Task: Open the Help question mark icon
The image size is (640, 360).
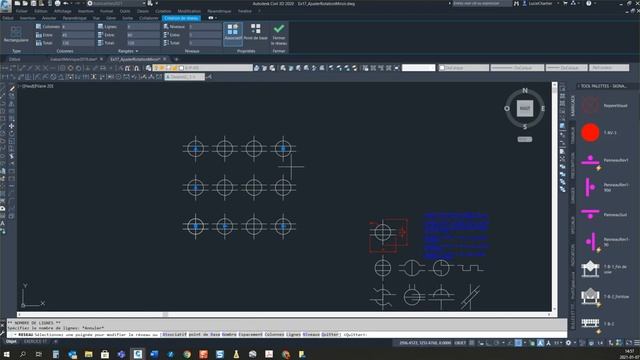Action: (x=589, y=3)
